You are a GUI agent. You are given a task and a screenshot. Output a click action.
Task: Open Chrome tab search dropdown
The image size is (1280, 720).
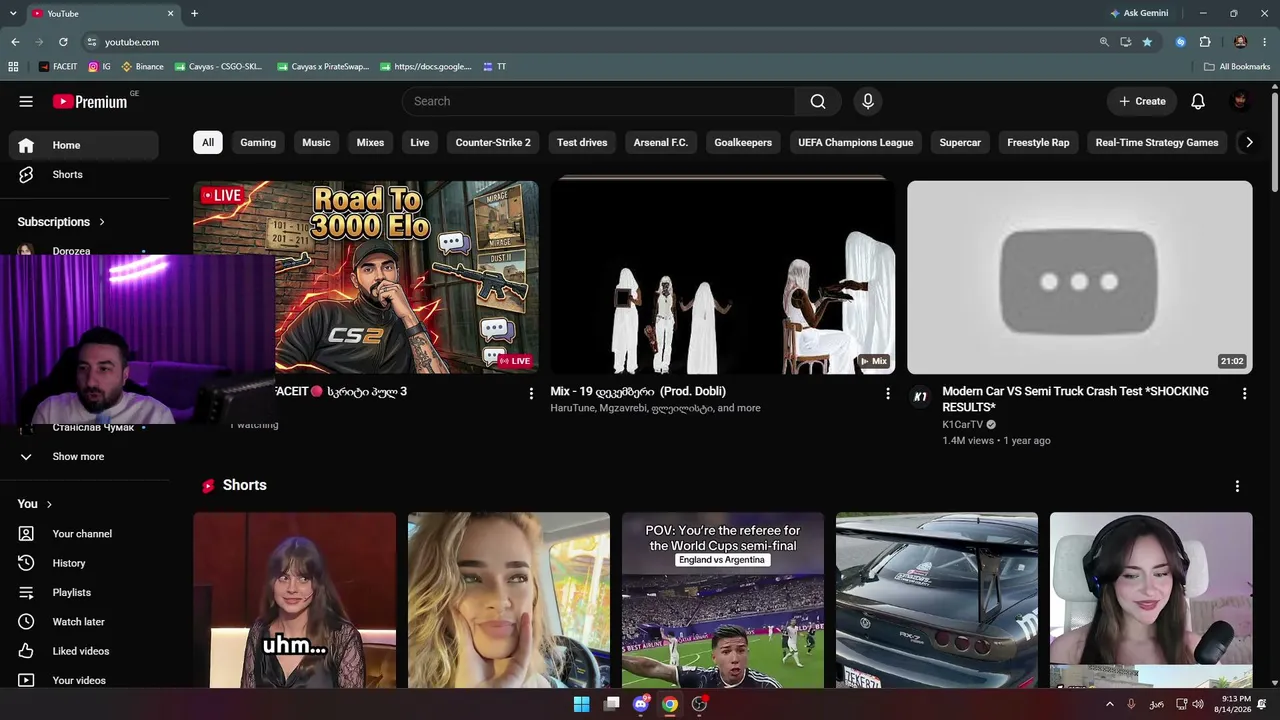click(x=13, y=13)
